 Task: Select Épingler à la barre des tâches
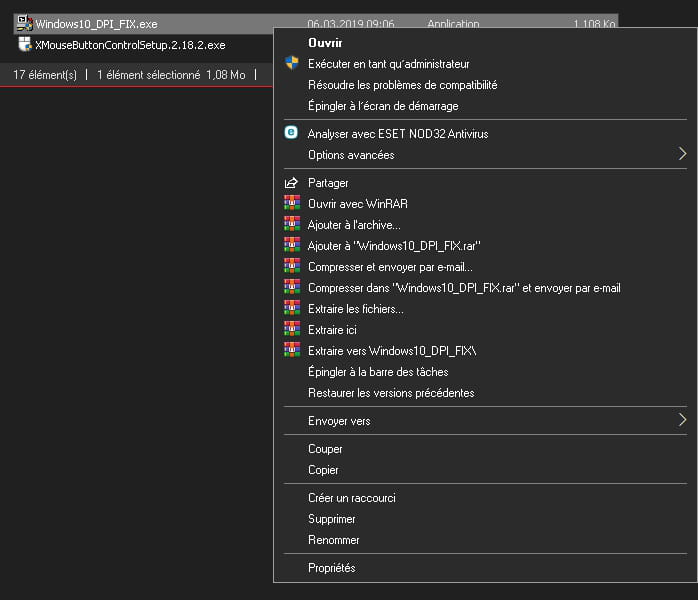tap(485, 372)
